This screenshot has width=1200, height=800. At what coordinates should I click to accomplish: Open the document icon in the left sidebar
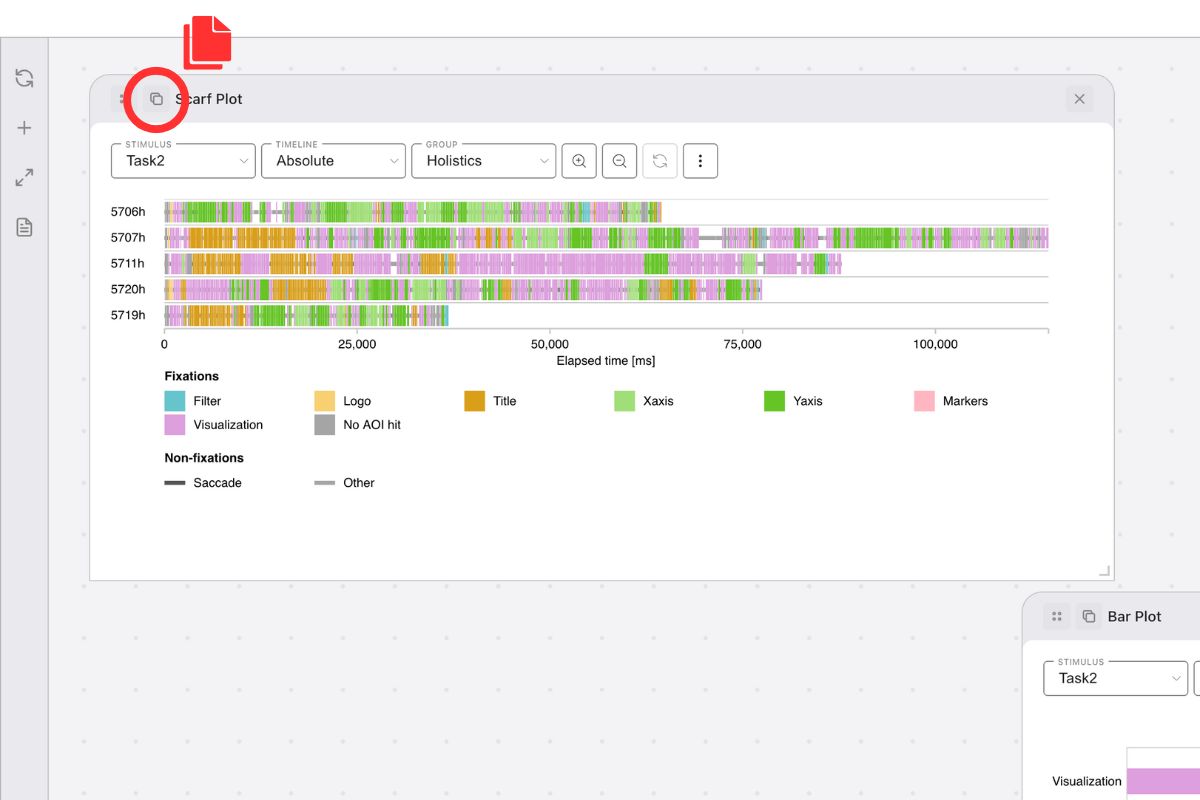(x=24, y=227)
